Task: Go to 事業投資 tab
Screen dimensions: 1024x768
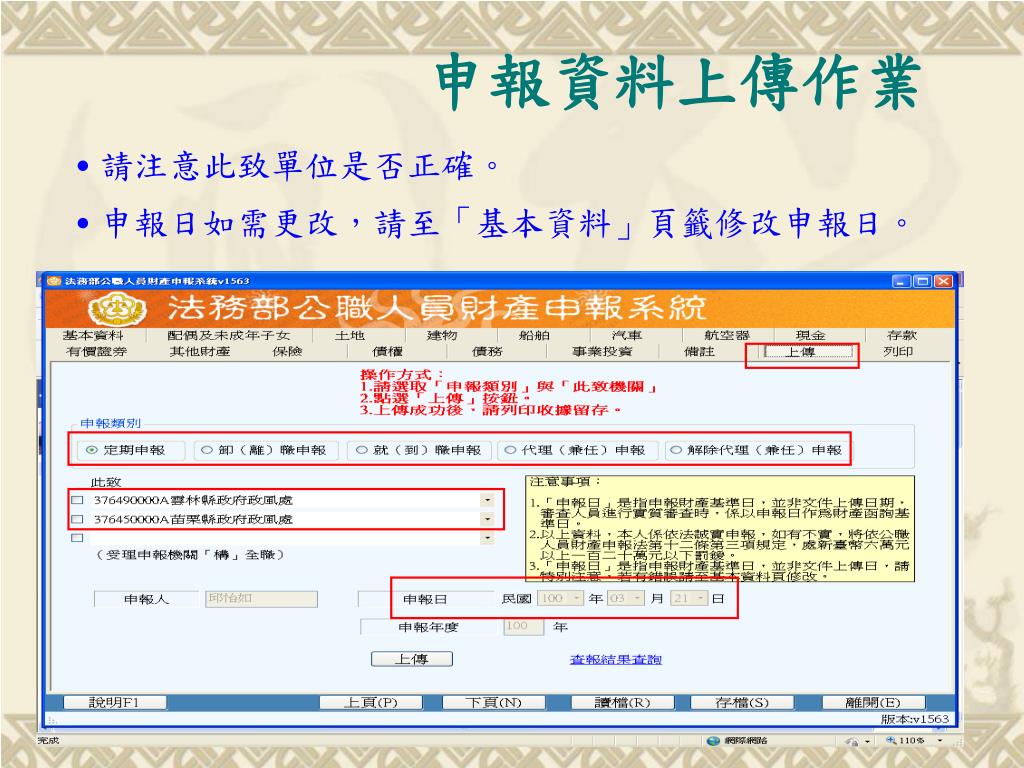Action: coord(602,351)
